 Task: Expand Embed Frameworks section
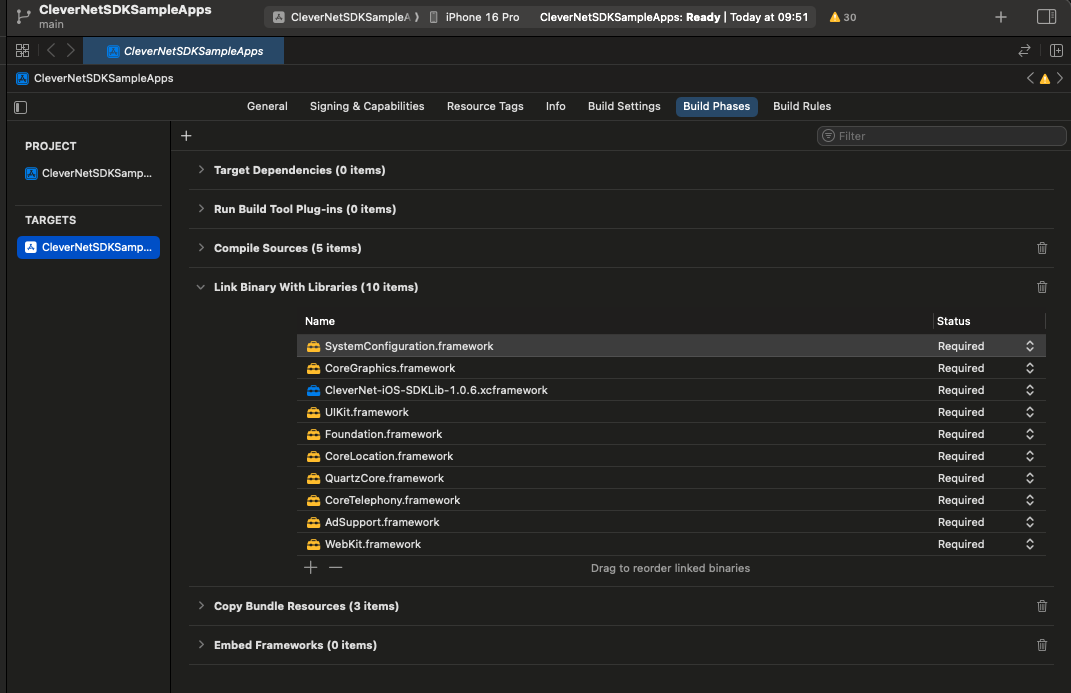coord(201,644)
